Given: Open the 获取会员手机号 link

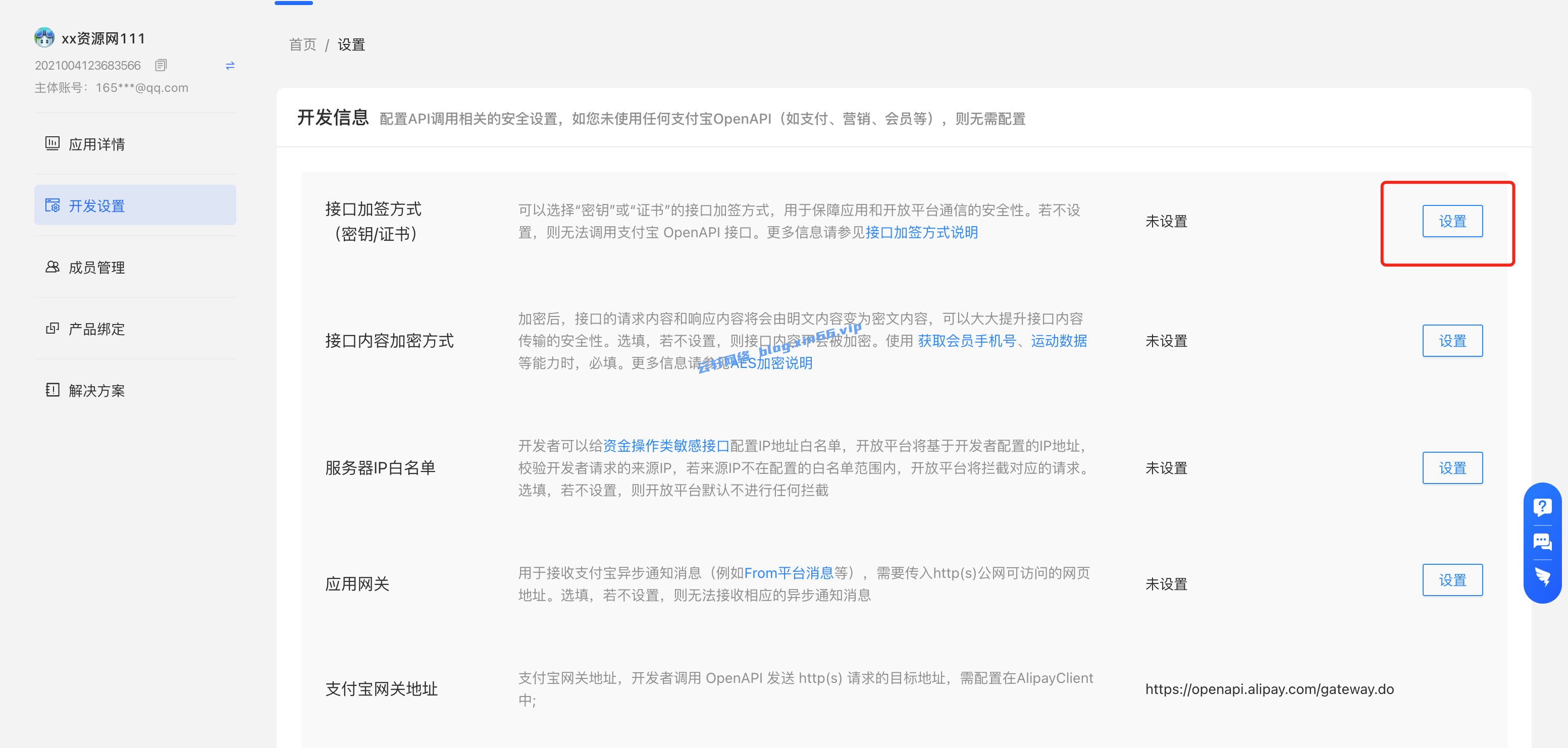Looking at the screenshot, I should click(967, 341).
